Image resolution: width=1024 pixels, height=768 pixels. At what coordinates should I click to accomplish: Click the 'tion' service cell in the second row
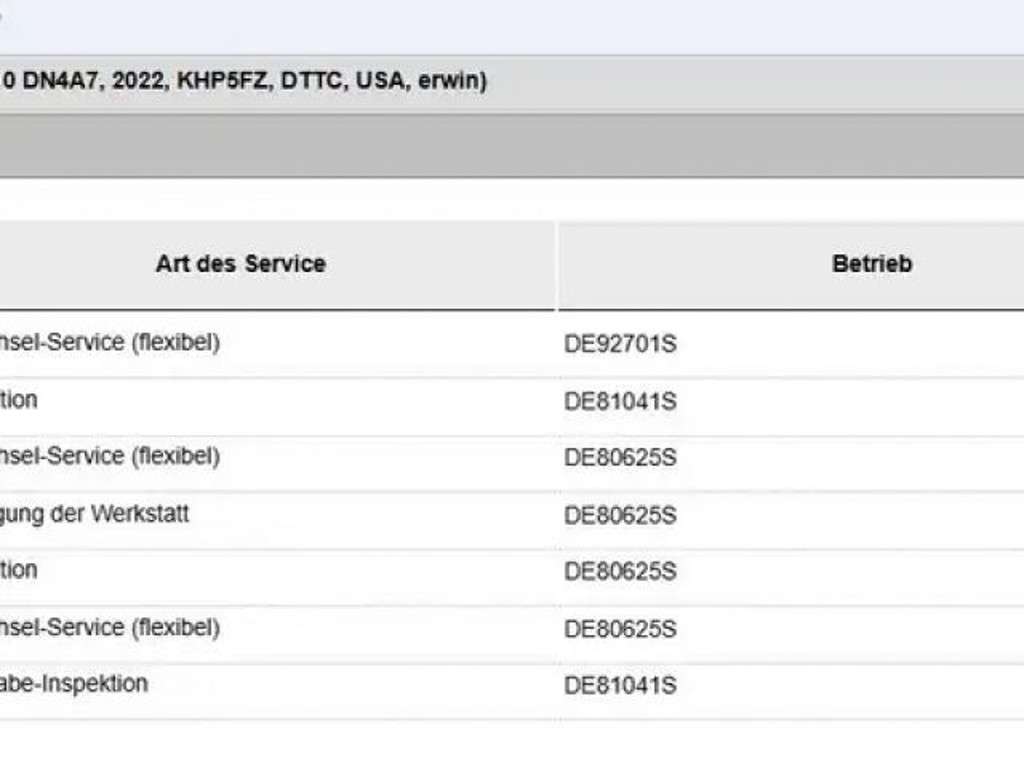(x=19, y=400)
